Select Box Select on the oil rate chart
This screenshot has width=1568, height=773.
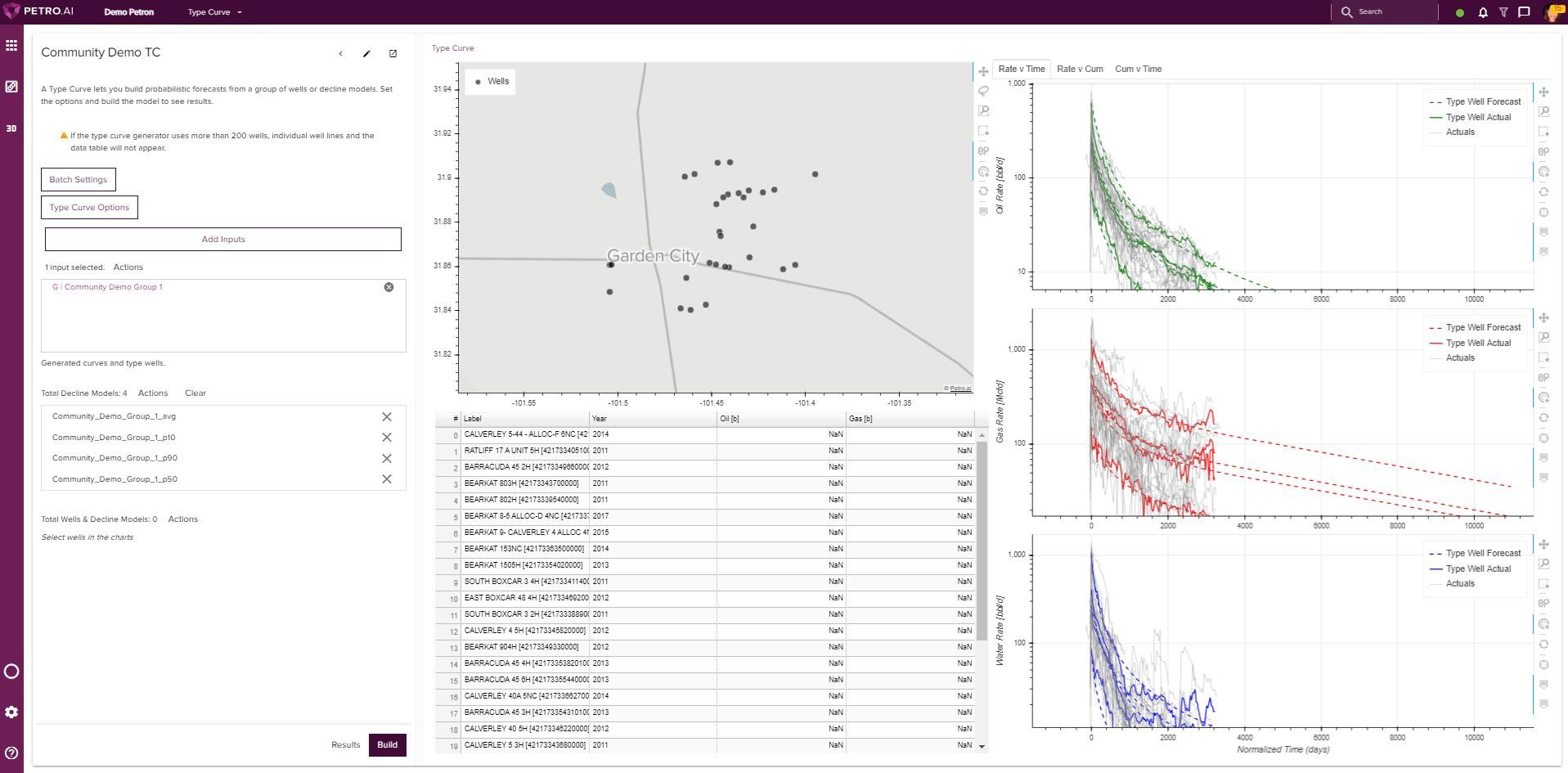(x=1543, y=132)
